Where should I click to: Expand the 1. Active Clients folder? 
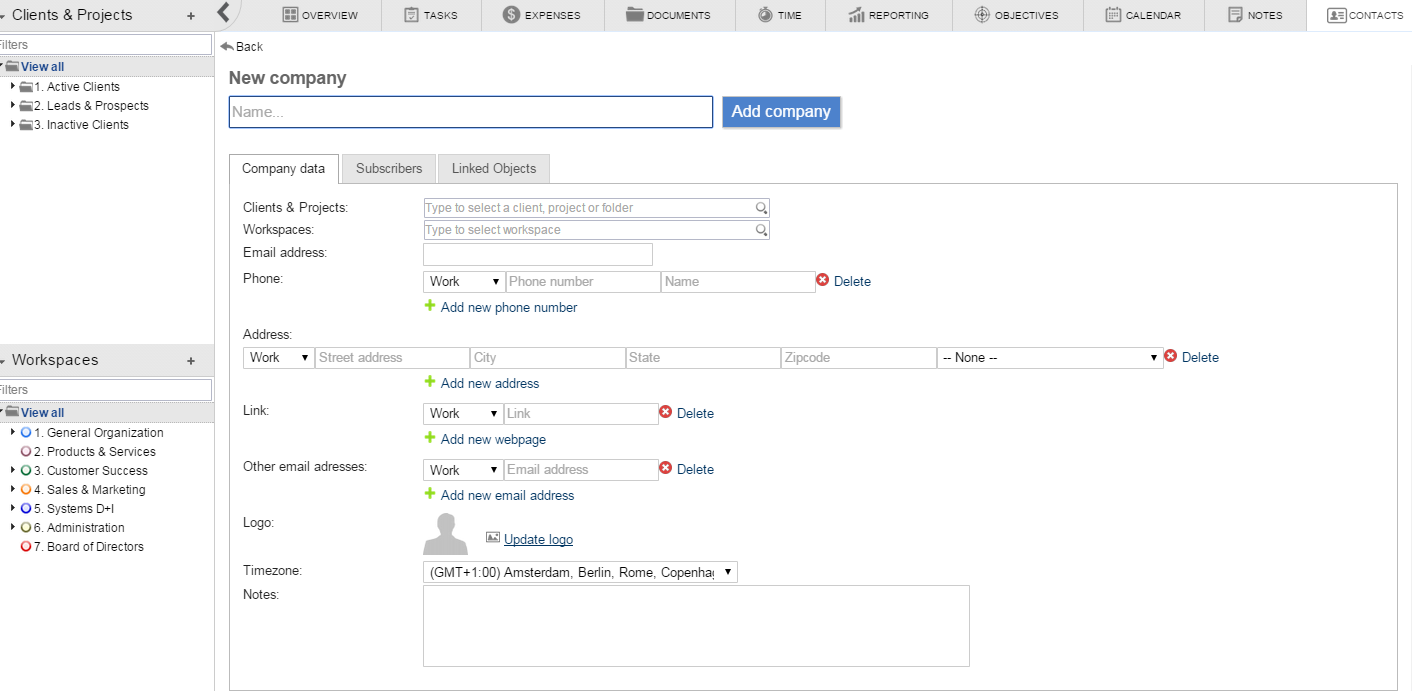coord(13,87)
